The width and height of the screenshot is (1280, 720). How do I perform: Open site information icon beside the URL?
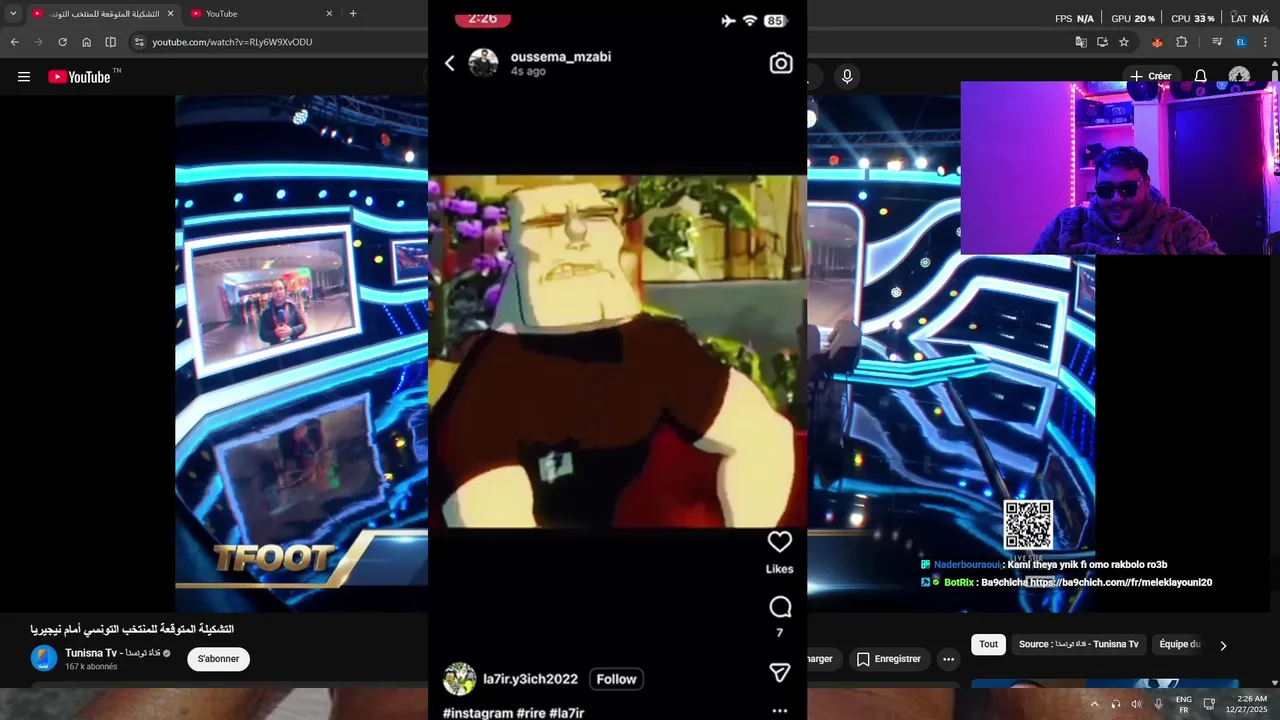139,42
